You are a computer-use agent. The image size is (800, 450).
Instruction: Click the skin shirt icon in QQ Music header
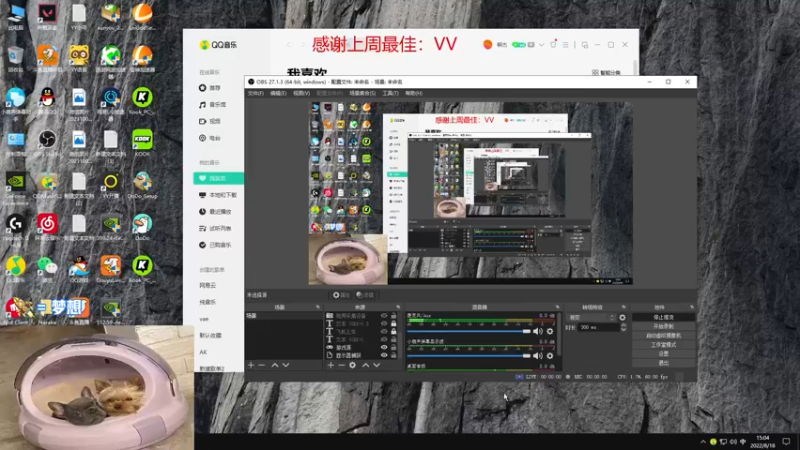(x=553, y=45)
